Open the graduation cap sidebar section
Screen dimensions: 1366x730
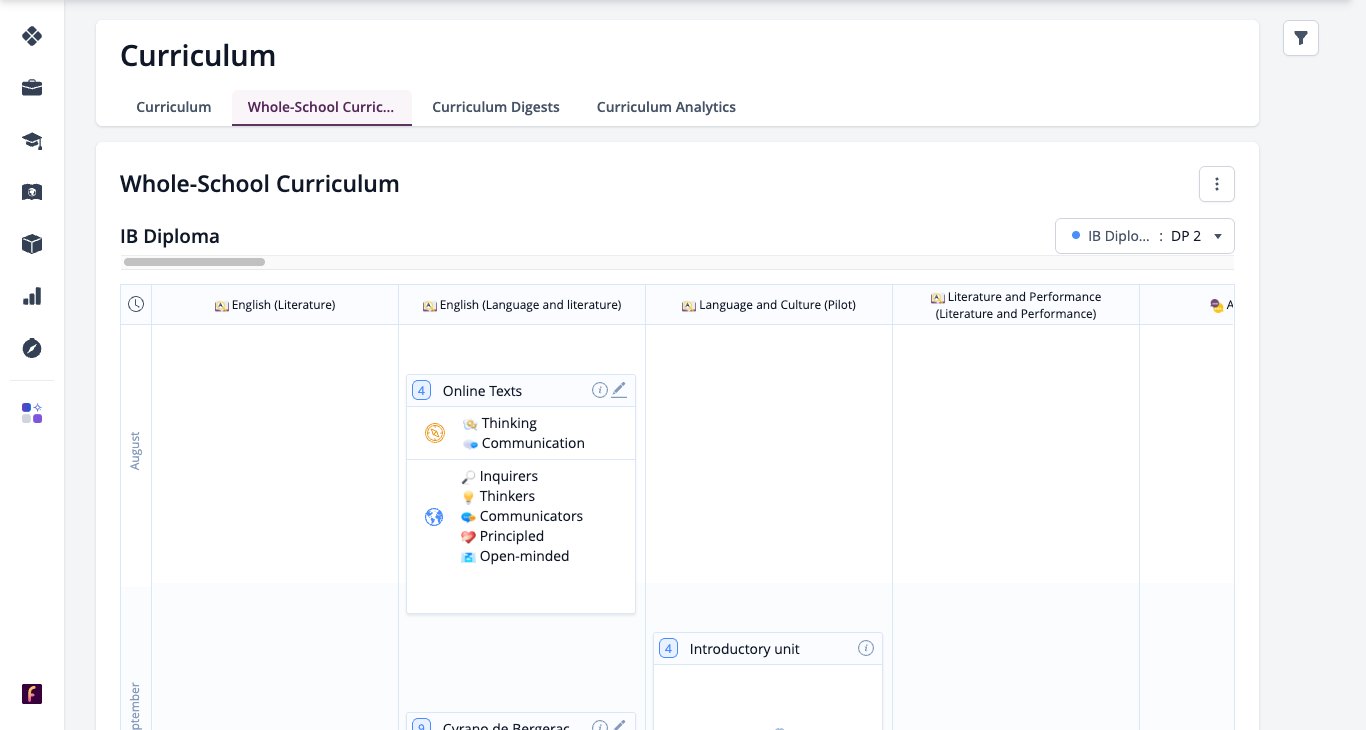coord(32,140)
